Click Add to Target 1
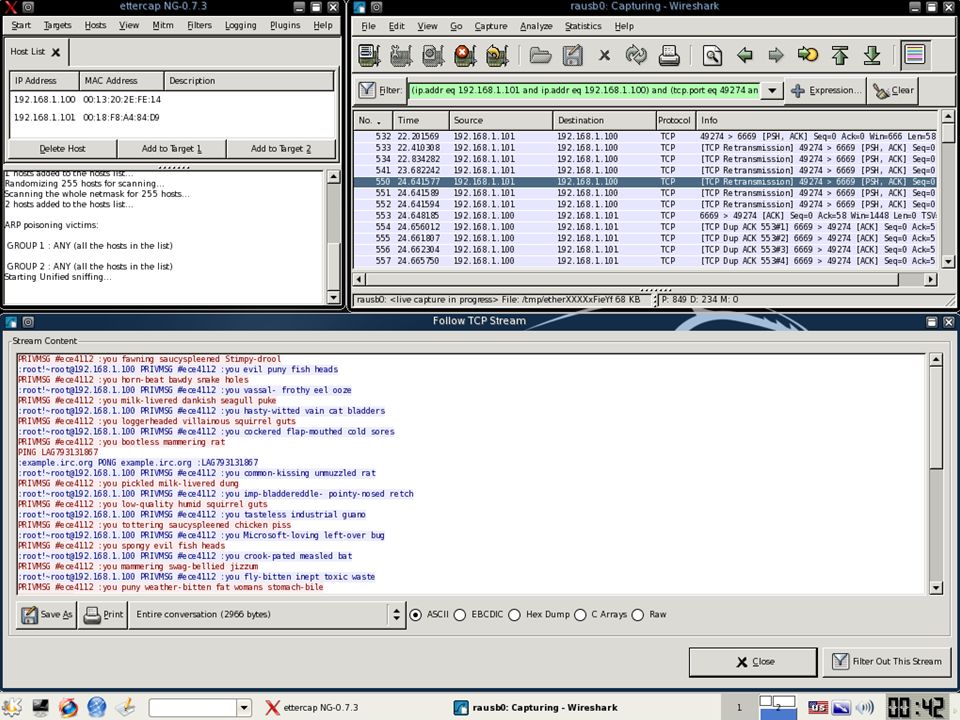The width and height of the screenshot is (960, 720). 171,149
